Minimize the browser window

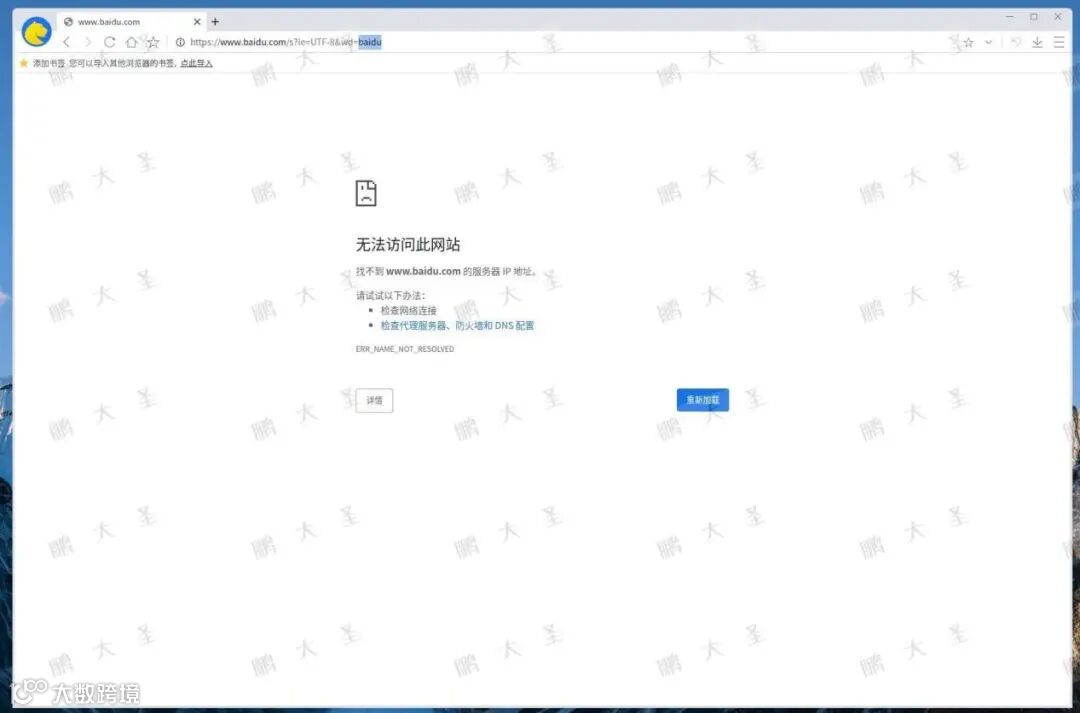1010,17
